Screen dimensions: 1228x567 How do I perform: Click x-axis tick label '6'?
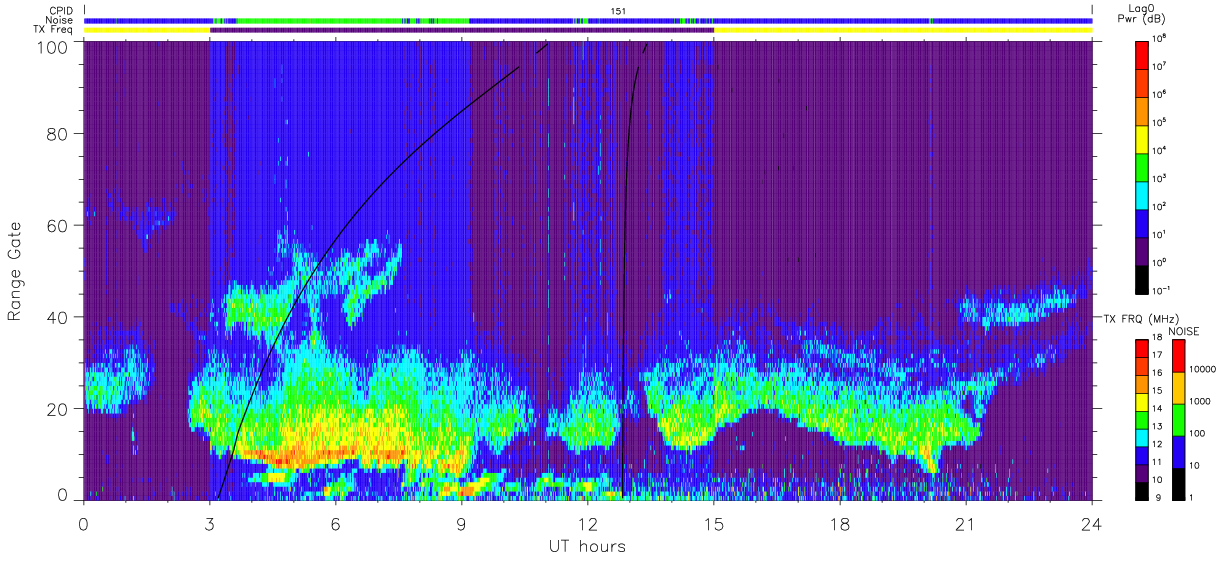[335, 524]
